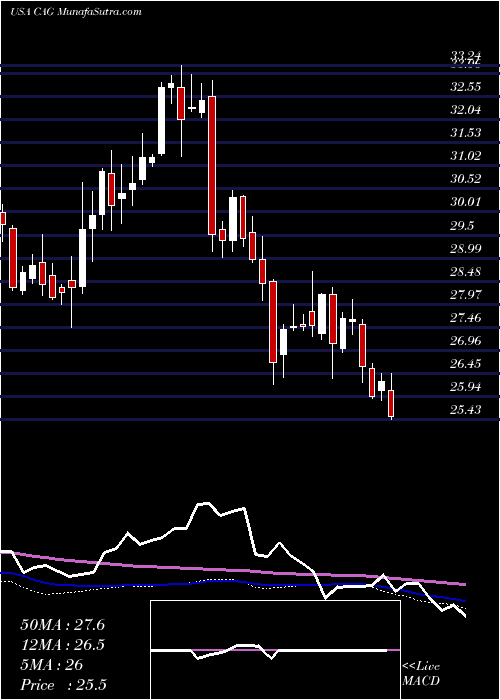Click the 31.02 price axis label
This screenshot has height=700, width=500.
(x=466, y=156)
